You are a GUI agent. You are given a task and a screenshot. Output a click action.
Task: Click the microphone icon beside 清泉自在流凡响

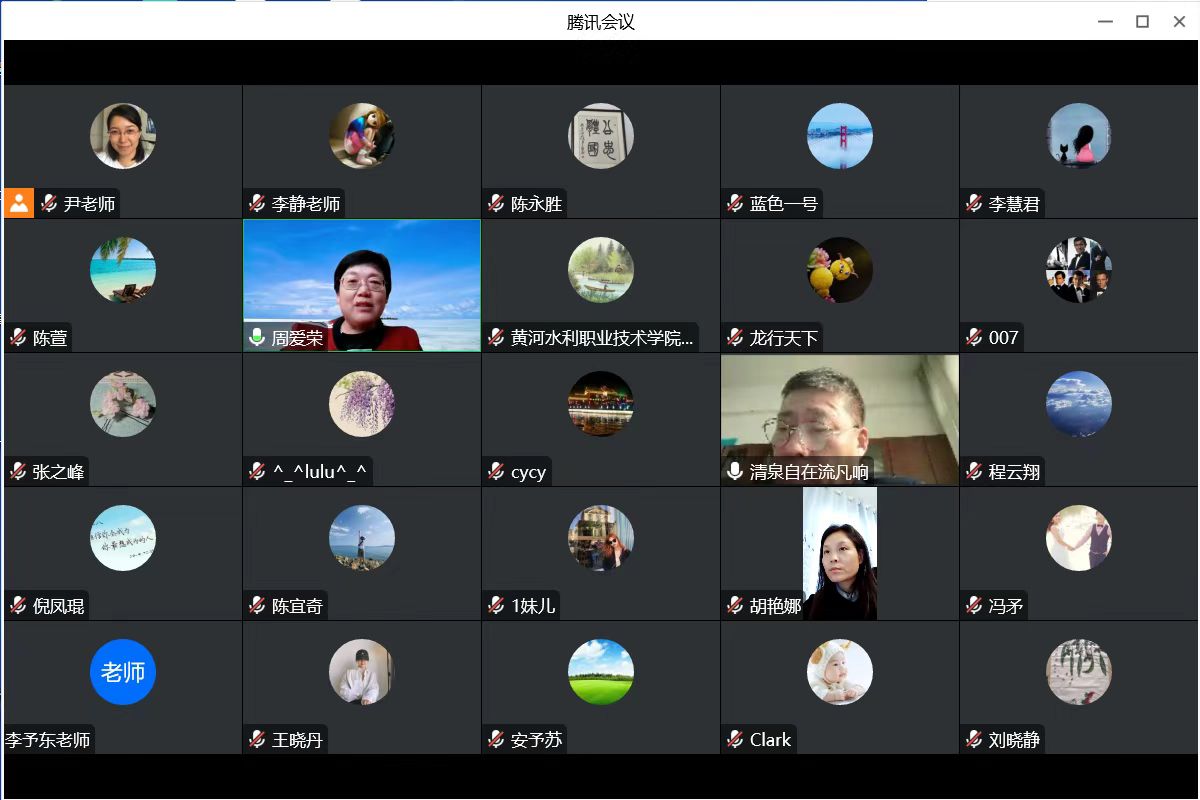pyautogui.click(x=735, y=472)
